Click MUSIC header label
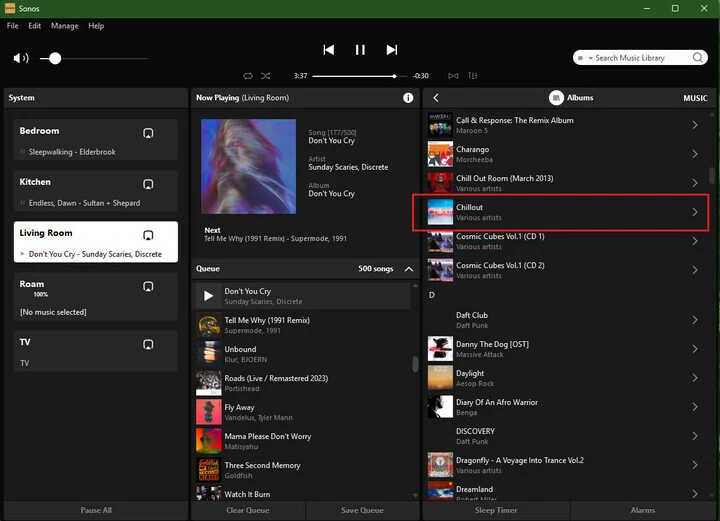This screenshot has width=720, height=521. [x=695, y=98]
